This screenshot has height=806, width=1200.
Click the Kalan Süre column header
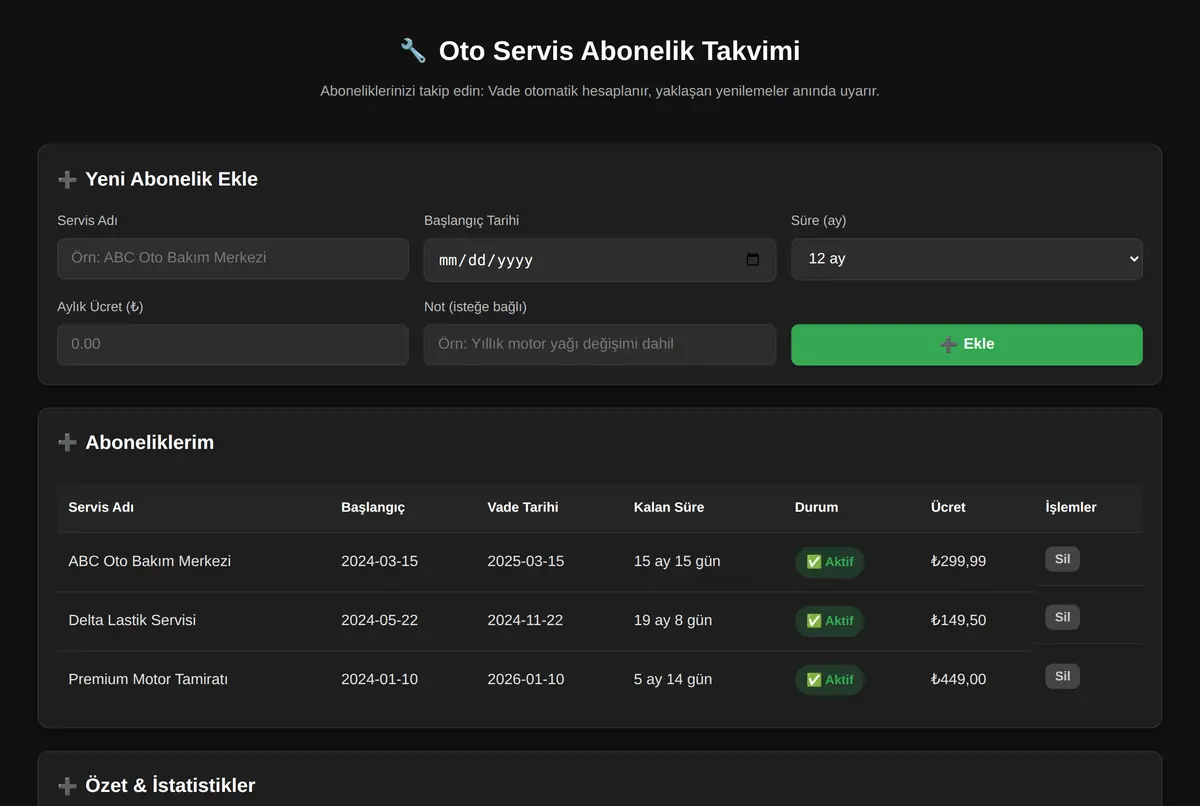click(x=669, y=508)
